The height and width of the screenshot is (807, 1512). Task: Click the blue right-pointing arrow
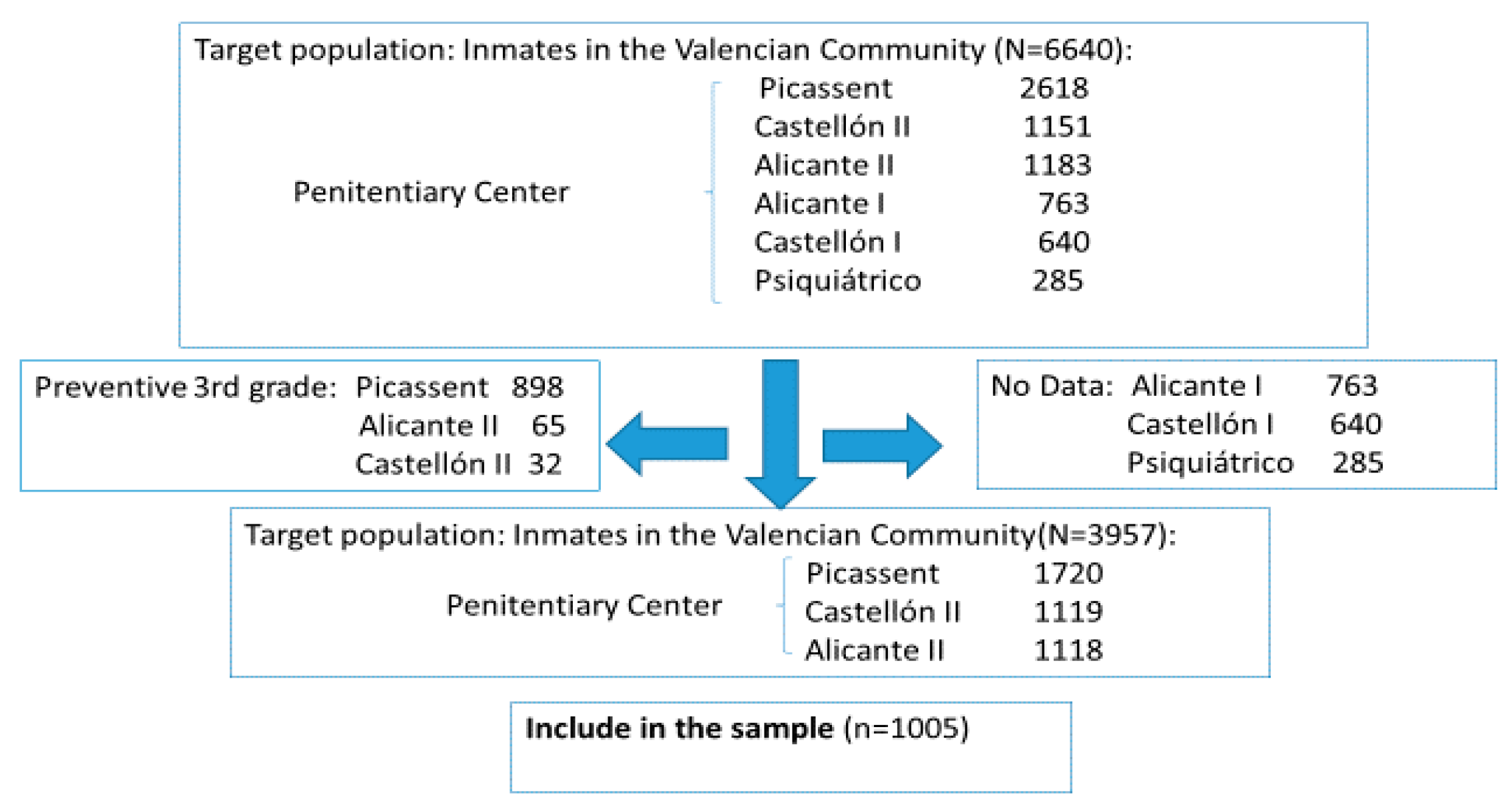point(882,445)
